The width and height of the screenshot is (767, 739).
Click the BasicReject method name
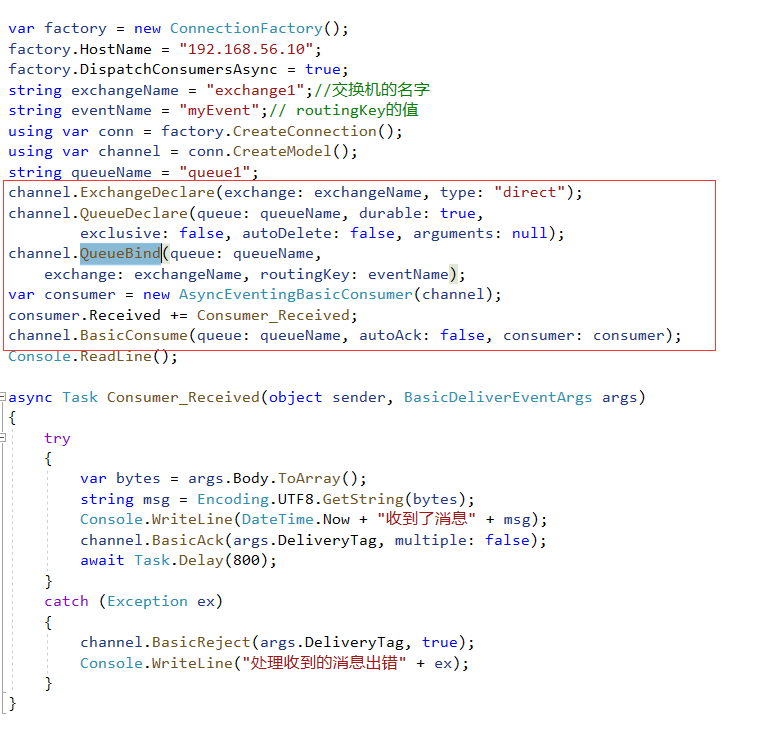pos(201,642)
